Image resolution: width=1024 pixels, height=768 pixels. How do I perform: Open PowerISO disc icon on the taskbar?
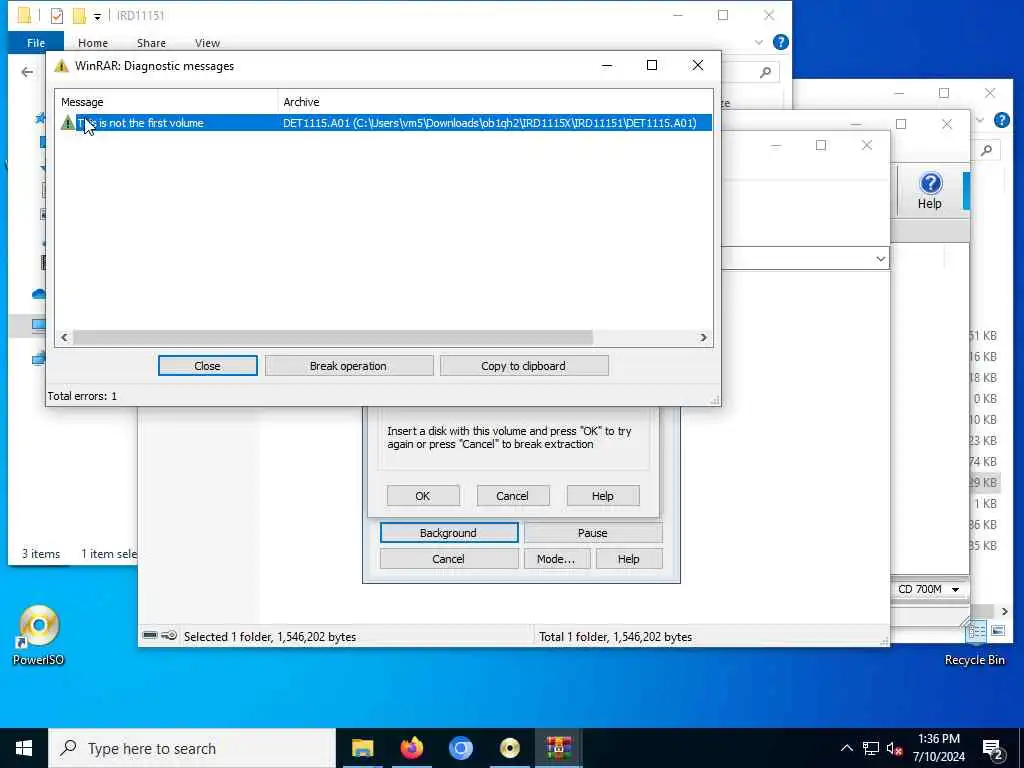(509, 748)
